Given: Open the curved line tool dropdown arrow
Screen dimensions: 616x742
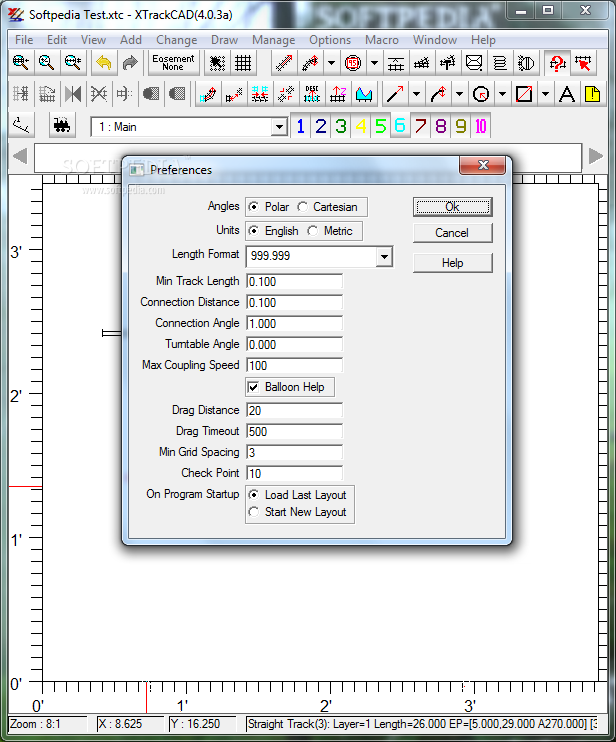Looking at the screenshot, I should [x=459, y=94].
